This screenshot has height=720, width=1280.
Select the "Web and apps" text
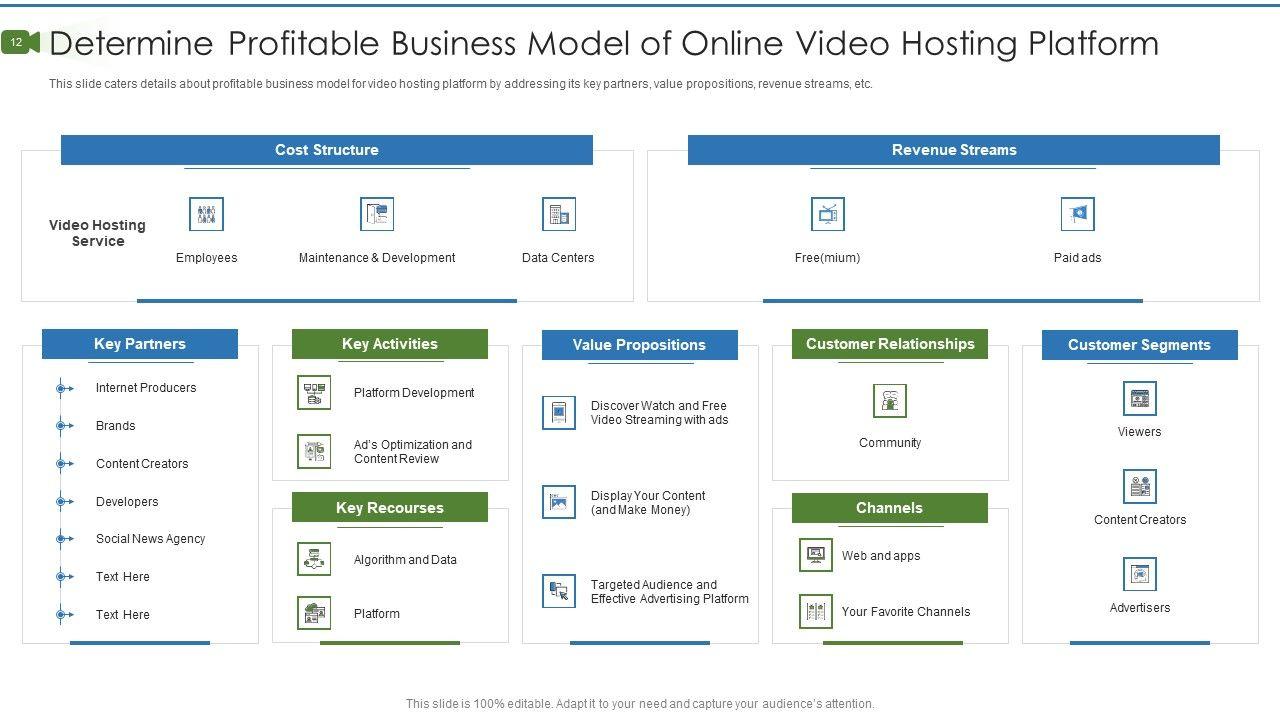click(x=881, y=556)
